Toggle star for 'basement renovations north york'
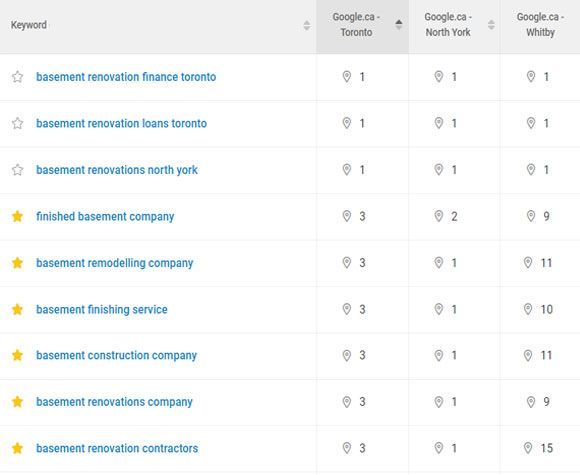Image resolution: width=580 pixels, height=475 pixels. click(17, 170)
